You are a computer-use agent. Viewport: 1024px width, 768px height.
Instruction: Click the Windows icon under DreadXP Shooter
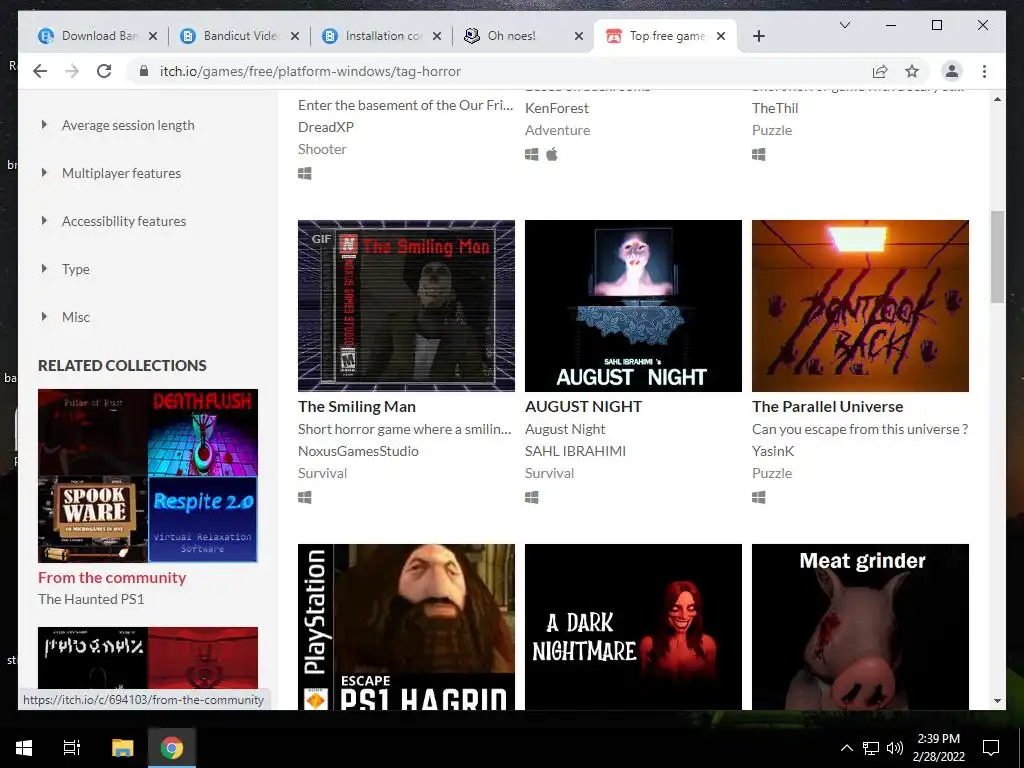(x=304, y=173)
